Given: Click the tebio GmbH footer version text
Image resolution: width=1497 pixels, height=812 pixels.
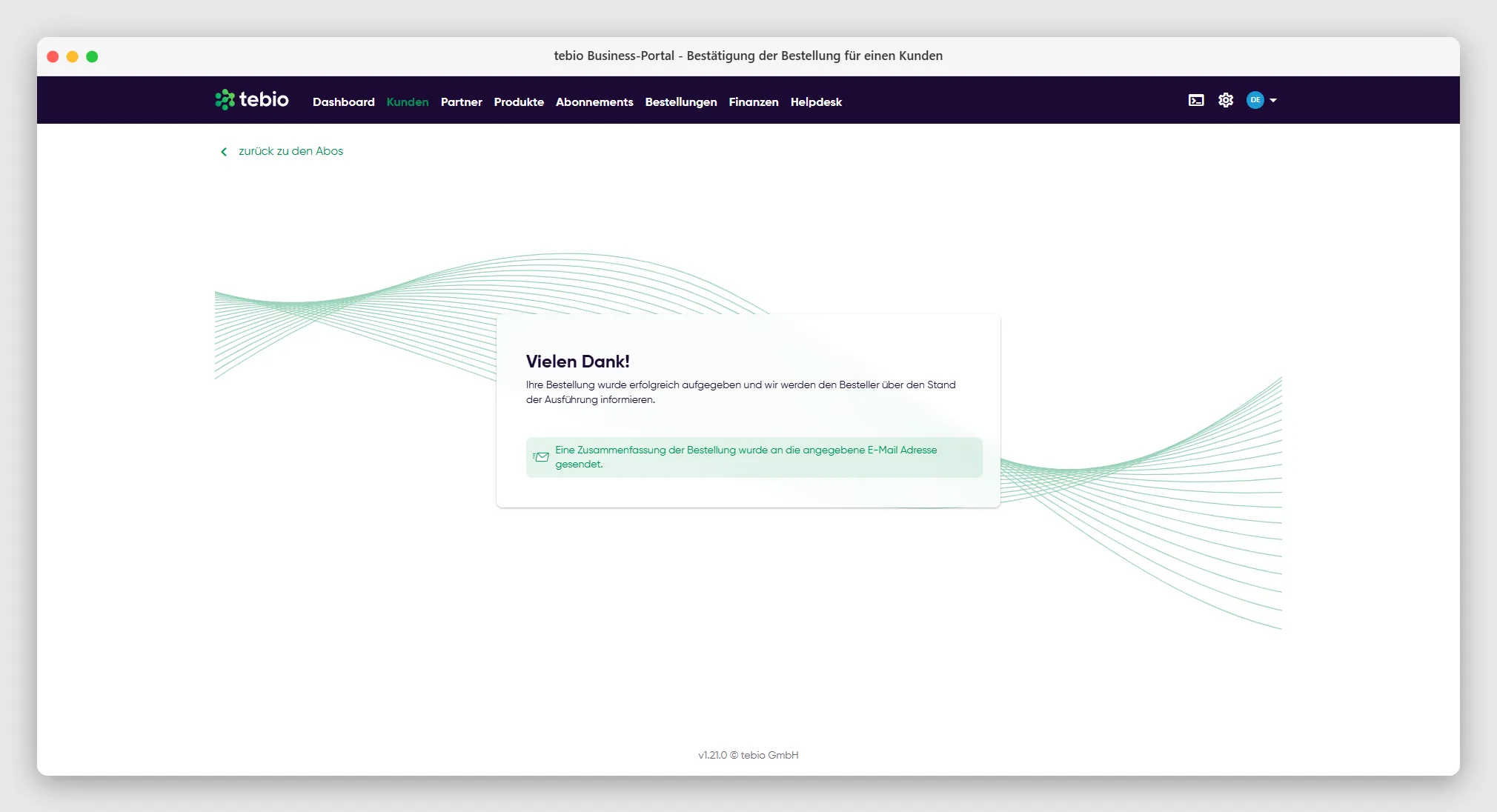Looking at the screenshot, I should (x=748, y=755).
